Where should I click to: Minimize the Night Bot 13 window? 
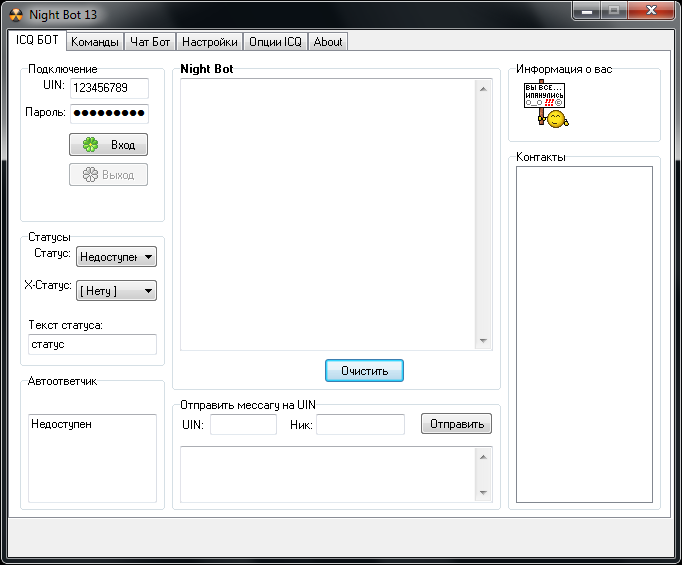pos(587,11)
